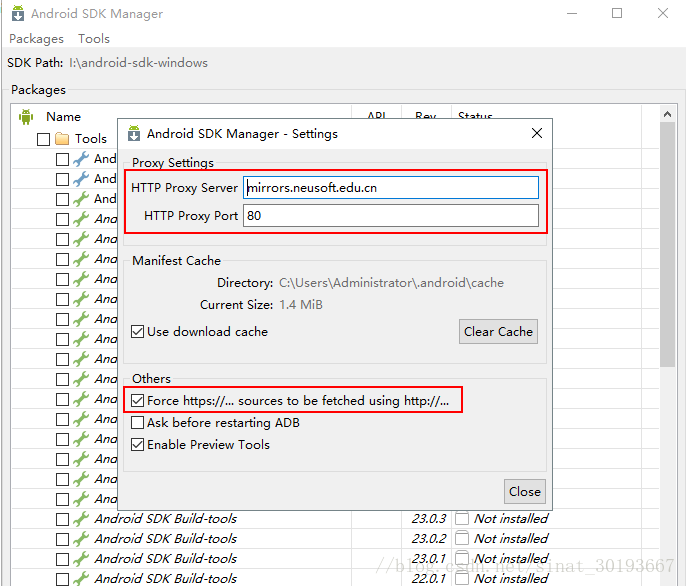Click wrench icon of Build-tools 23.0.1
The height and width of the screenshot is (586, 686).
81,559
